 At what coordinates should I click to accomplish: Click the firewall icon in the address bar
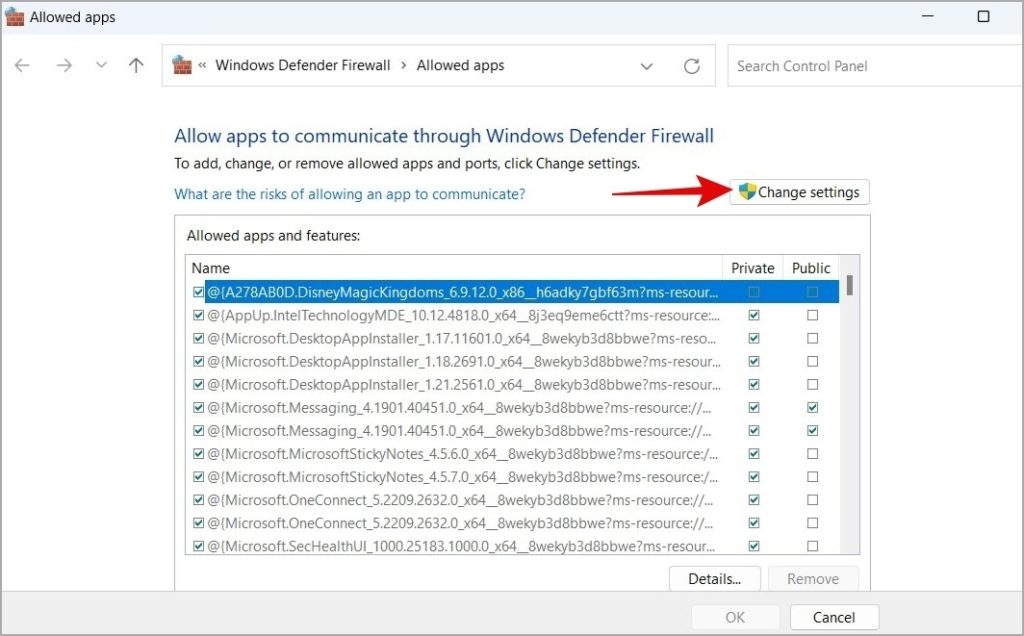[x=182, y=65]
